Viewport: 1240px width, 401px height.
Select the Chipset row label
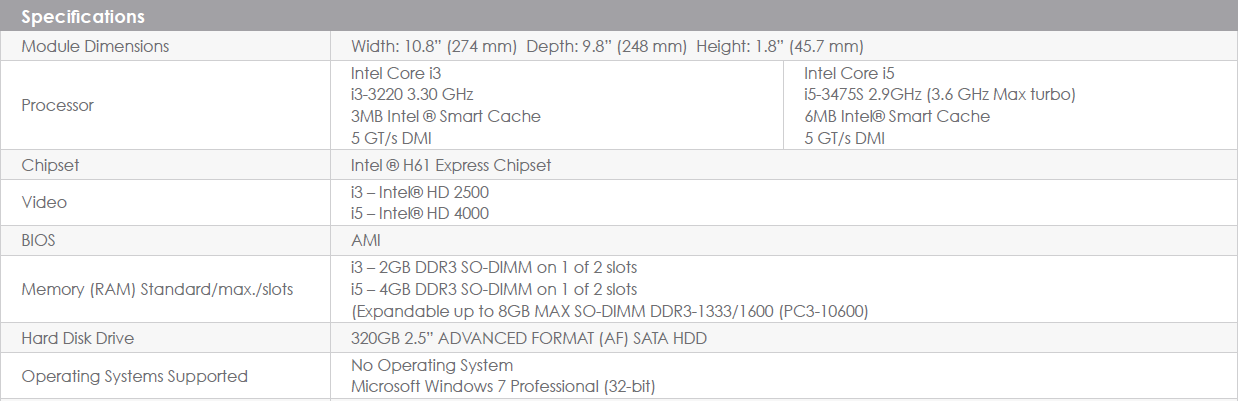coord(50,165)
